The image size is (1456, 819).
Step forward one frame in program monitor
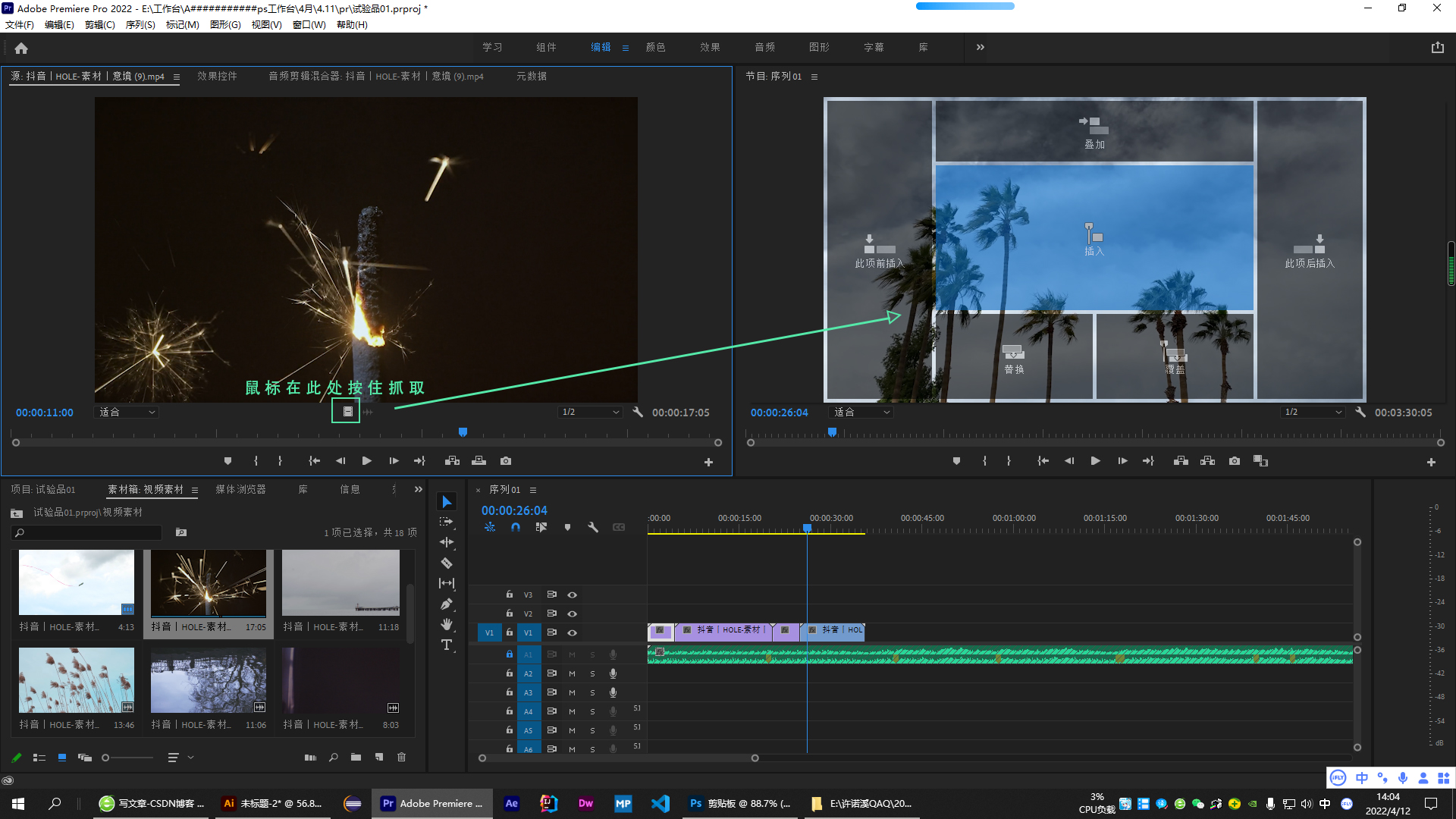1122,461
